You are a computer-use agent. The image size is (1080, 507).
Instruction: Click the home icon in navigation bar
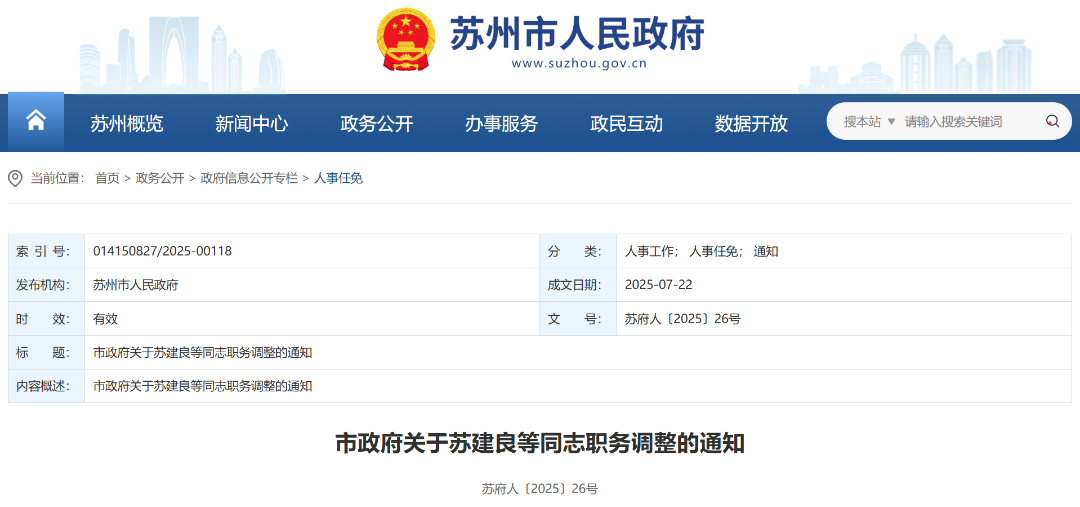pyautogui.click(x=36, y=122)
